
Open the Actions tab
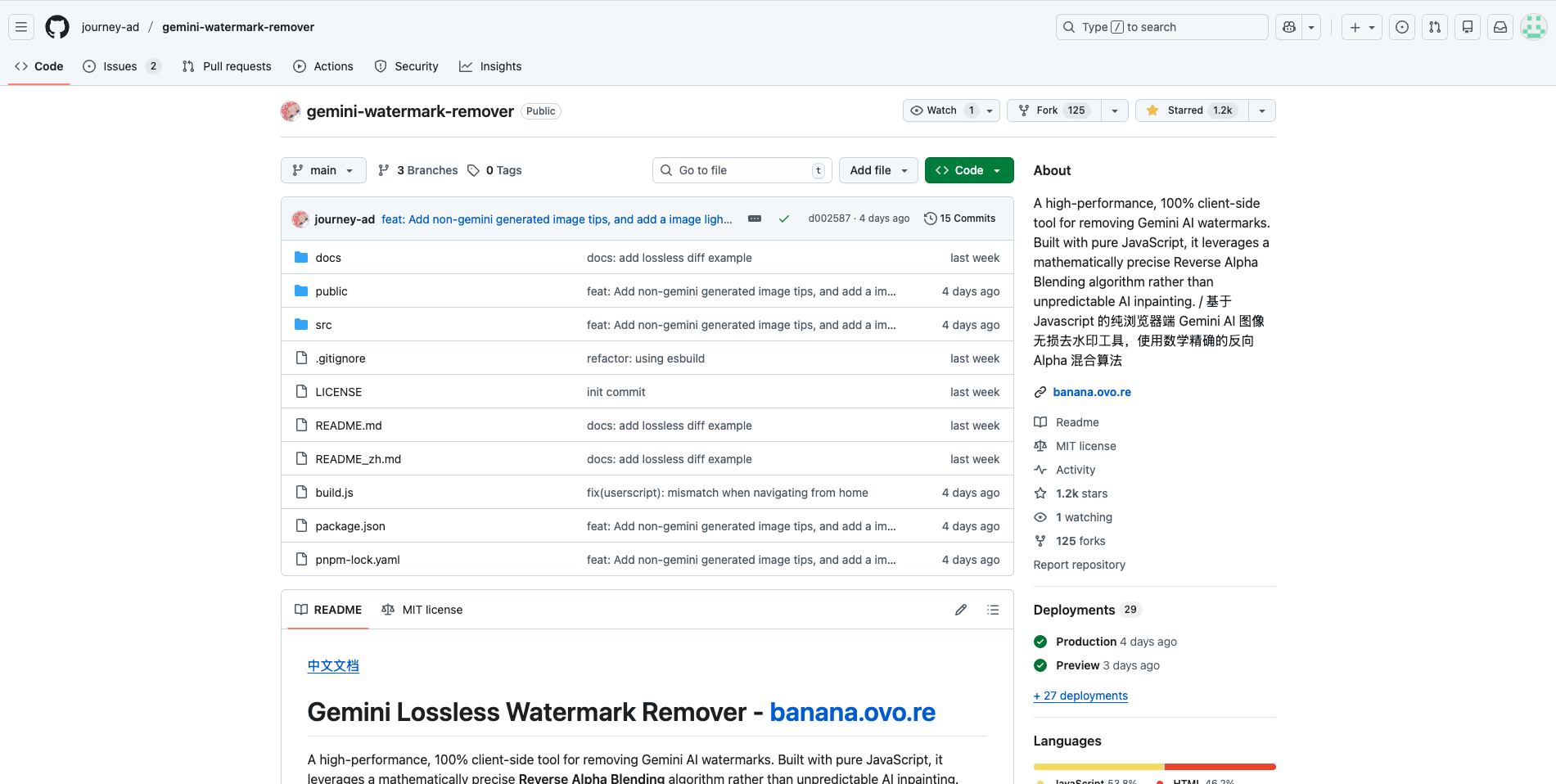pyautogui.click(x=323, y=66)
